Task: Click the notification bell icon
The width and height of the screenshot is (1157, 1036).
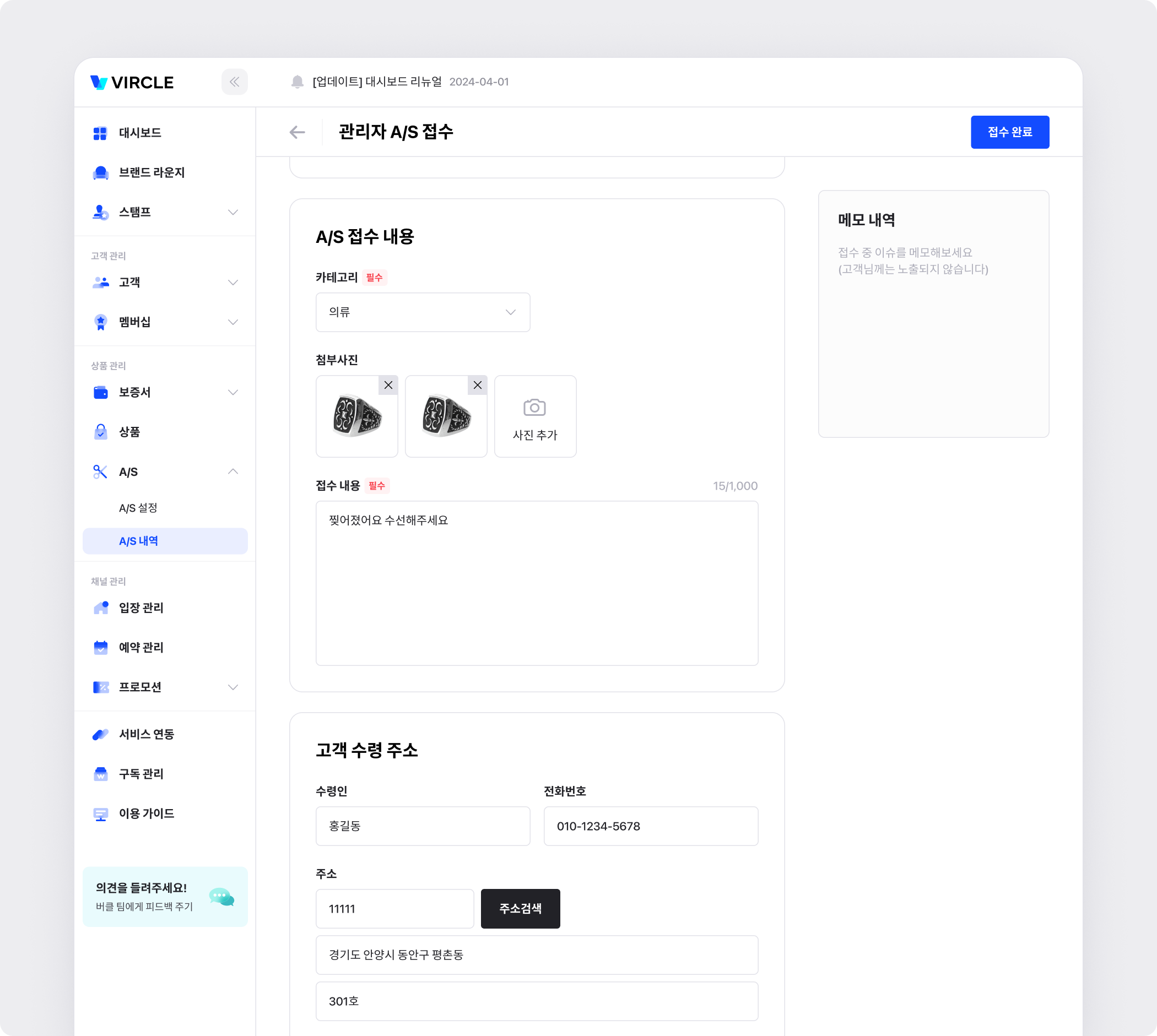Action: pyautogui.click(x=297, y=82)
